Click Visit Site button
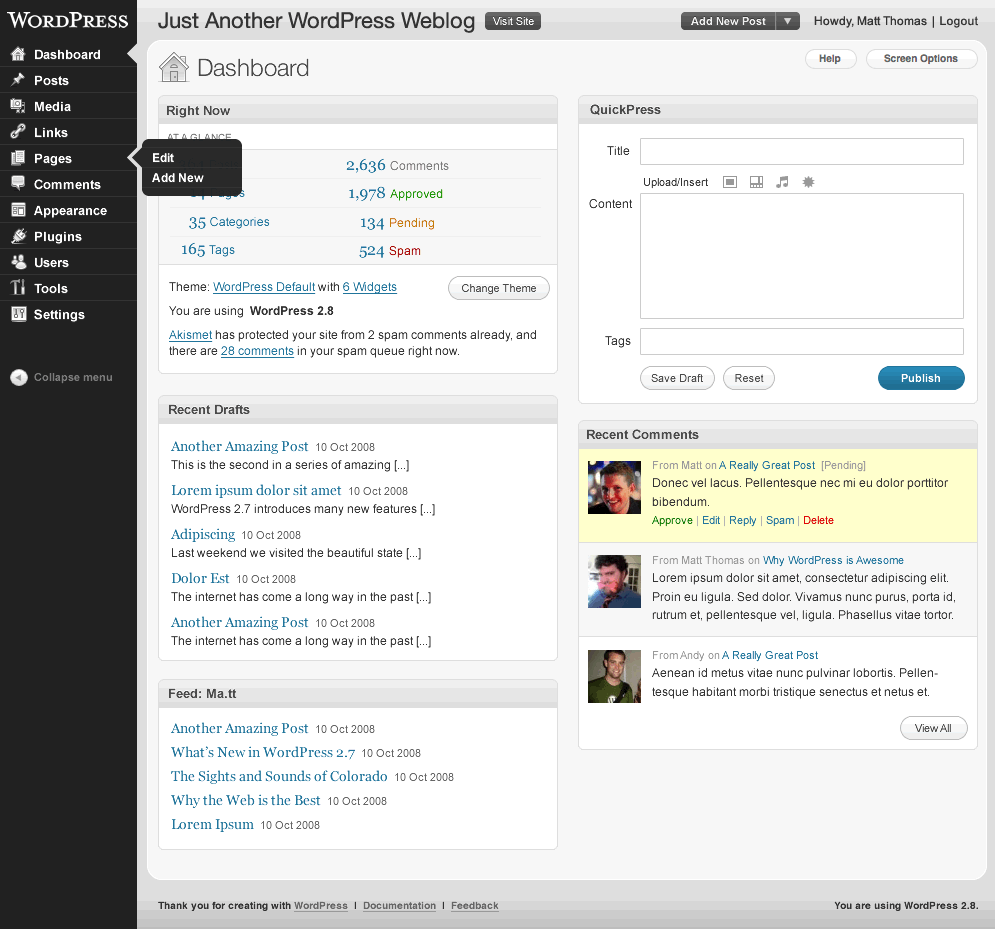This screenshot has width=995, height=929. [x=513, y=21]
